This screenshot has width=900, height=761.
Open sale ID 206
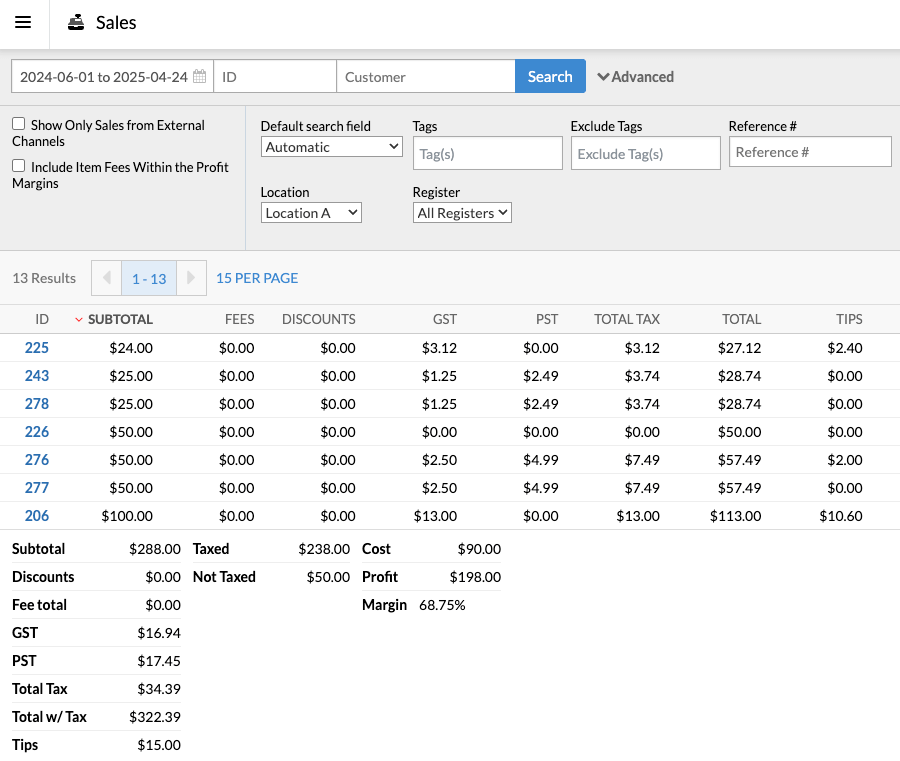[x=37, y=516]
